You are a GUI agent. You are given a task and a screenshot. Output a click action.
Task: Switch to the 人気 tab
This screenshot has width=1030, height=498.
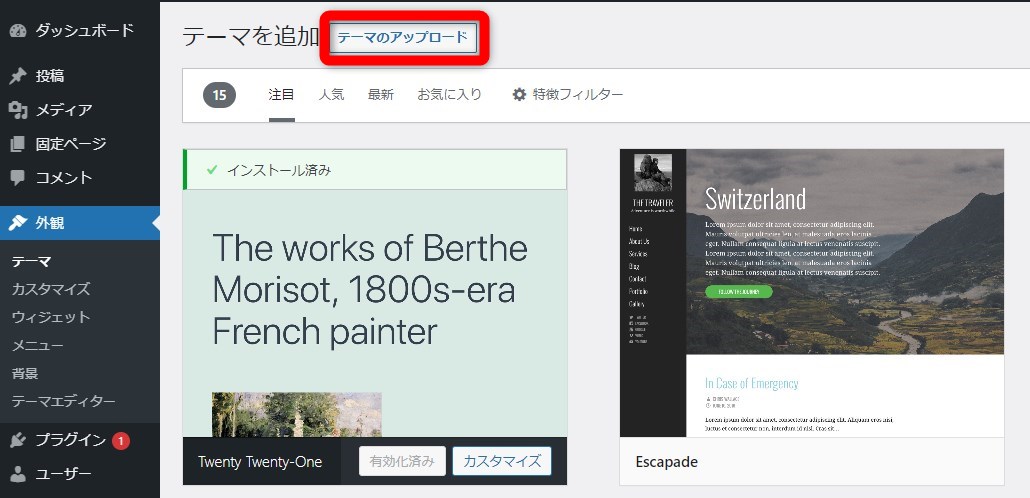click(x=331, y=95)
